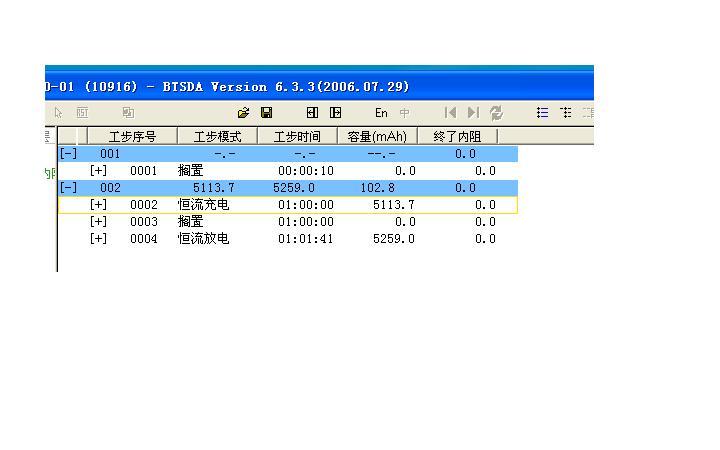Click value 5259.0 in cycle 002 row
The width and height of the screenshot is (720, 450).
pyautogui.click(x=294, y=188)
